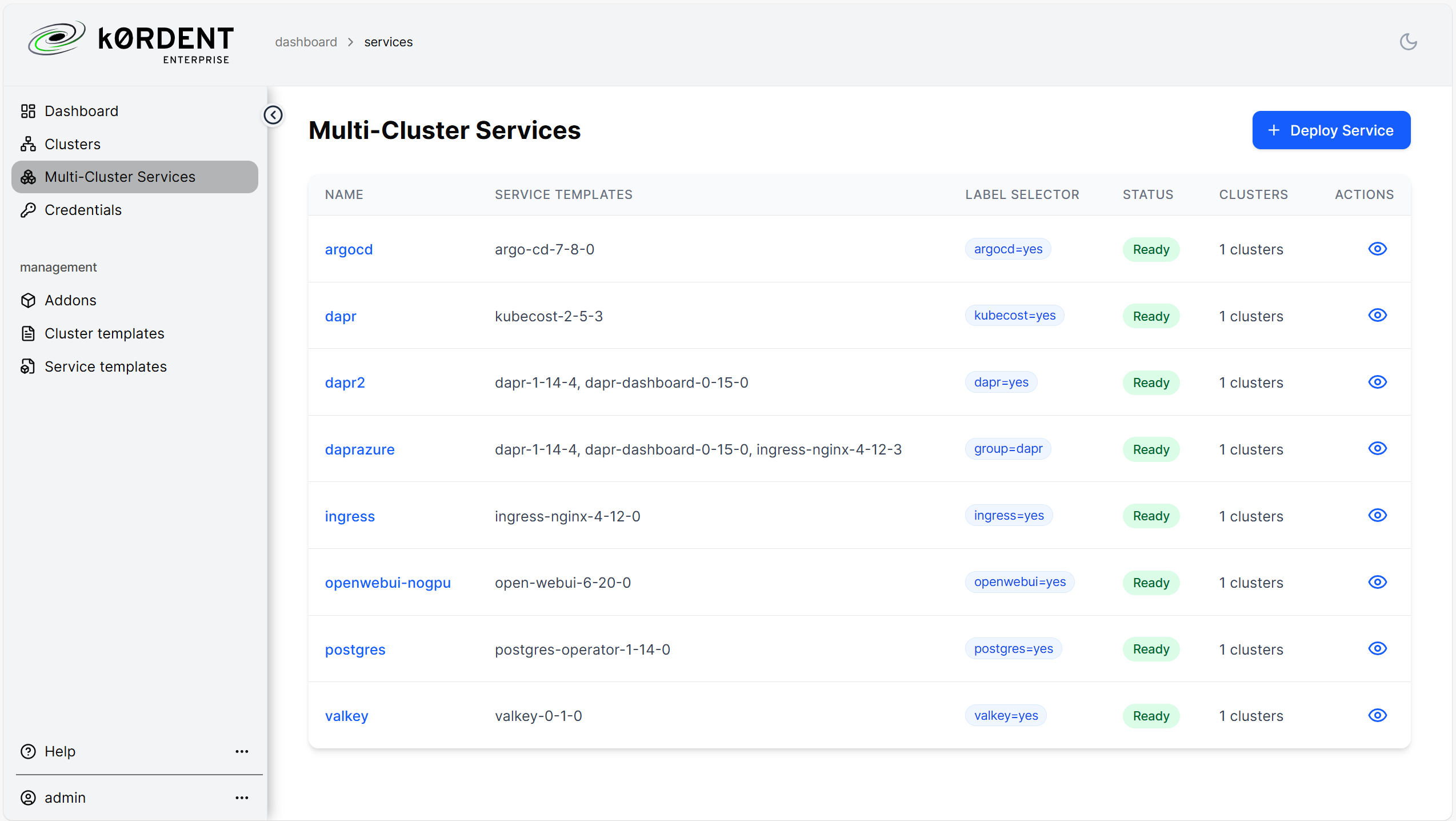Click the argo-cd-7-8-0 template text
This screenshot has height=821, width=1456.
click(545, 249)
